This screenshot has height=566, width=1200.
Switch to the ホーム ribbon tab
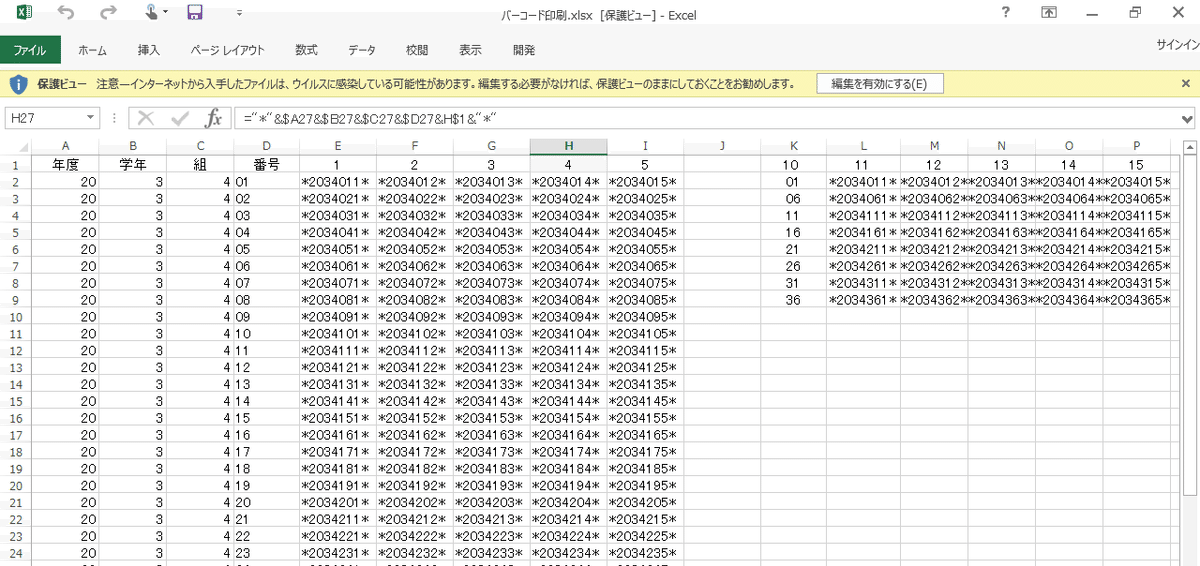(92, 50)
